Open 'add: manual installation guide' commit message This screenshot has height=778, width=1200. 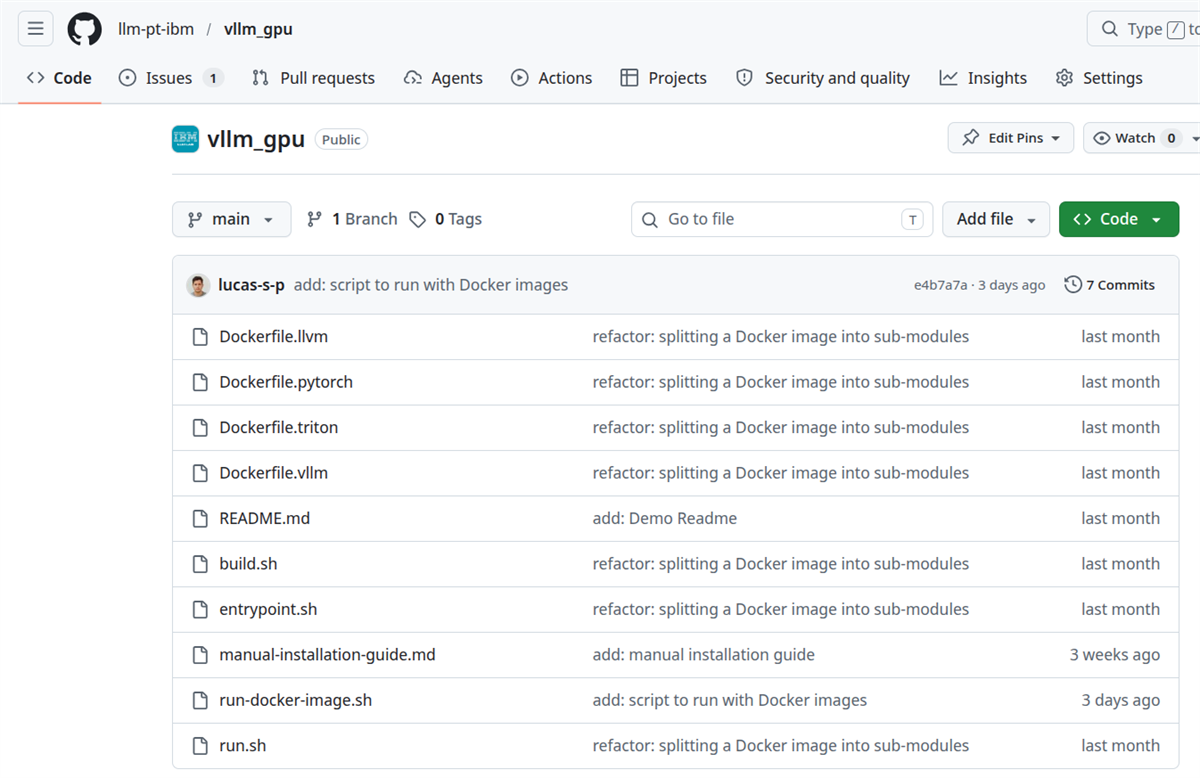(x=704, y=655)
